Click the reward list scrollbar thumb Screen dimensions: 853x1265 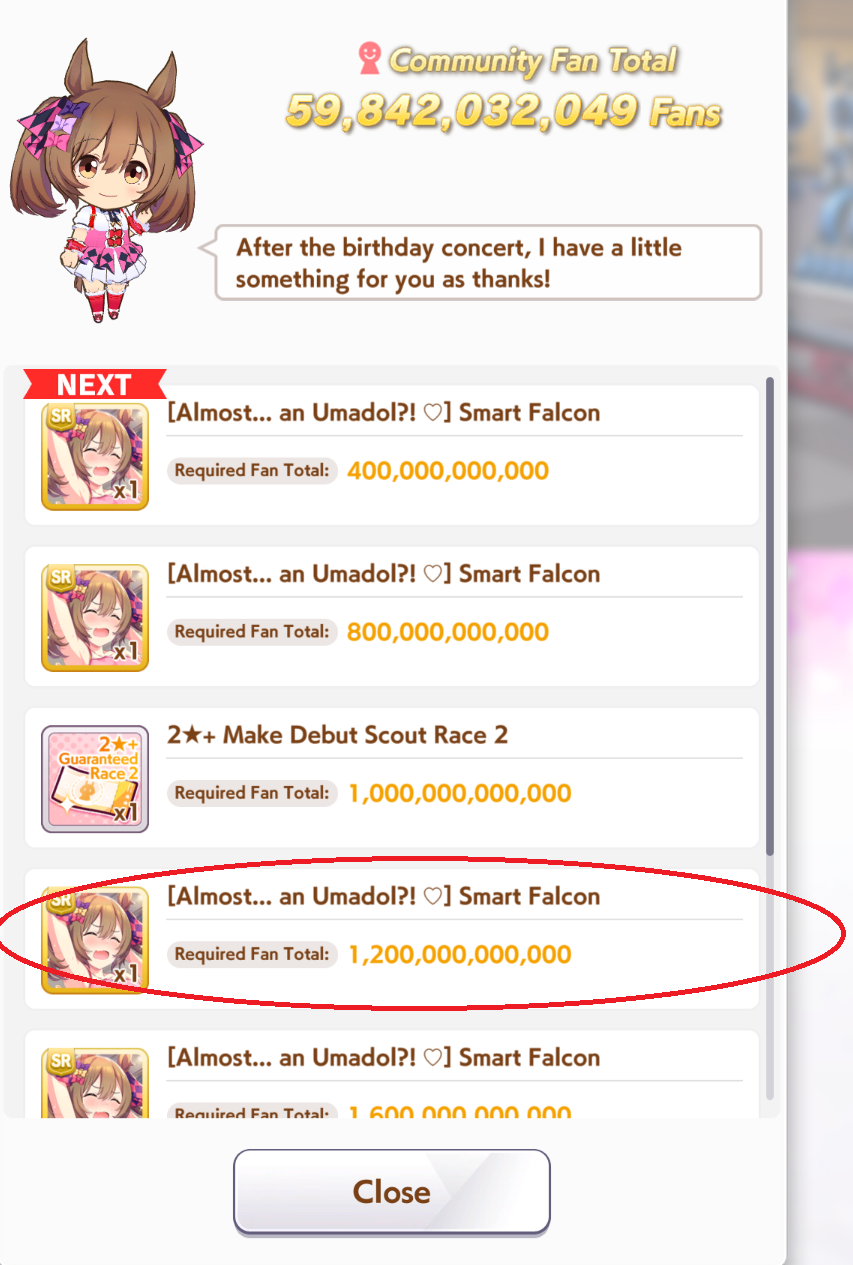pos(769,615)
